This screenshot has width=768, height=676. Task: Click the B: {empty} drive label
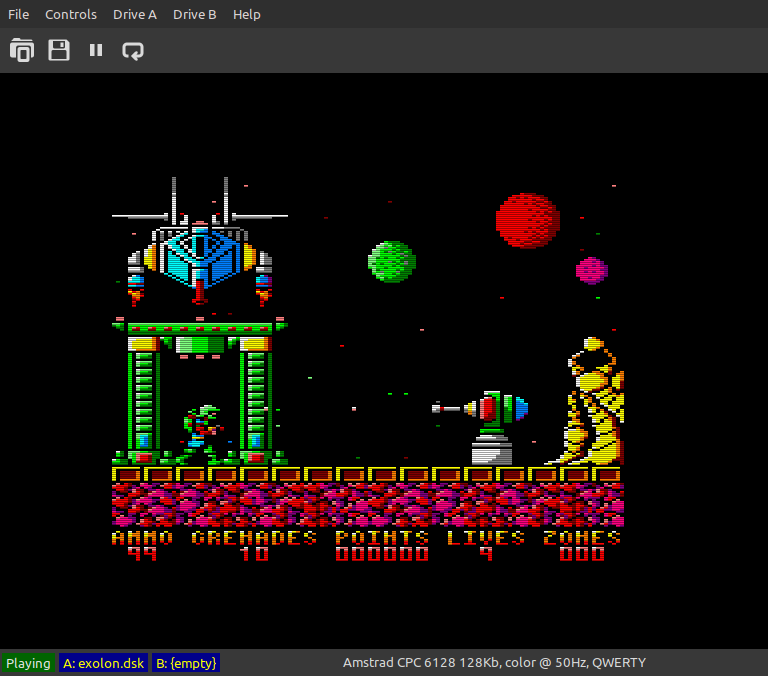[186, 663]
